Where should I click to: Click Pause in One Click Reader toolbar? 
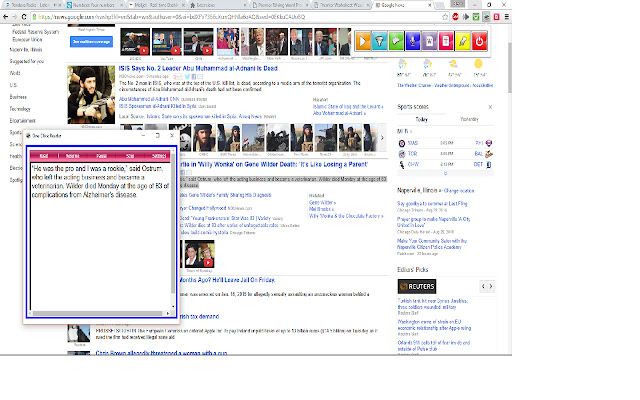coord(102,156)
